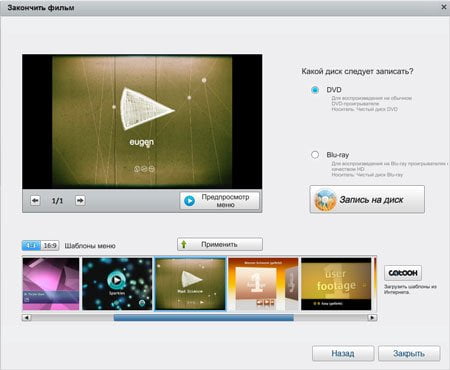Click left arrow of template scrollbar

pyautogui.click(x=26, y=318)
